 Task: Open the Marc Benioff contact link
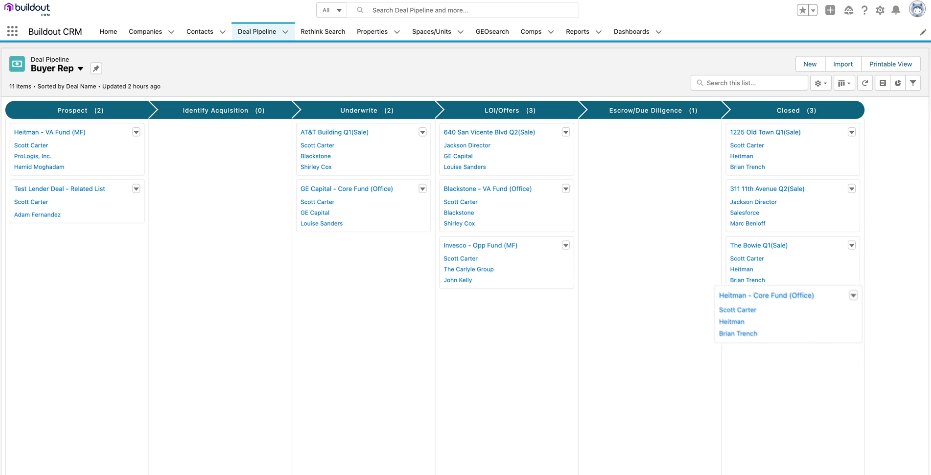tap(747, 224)
